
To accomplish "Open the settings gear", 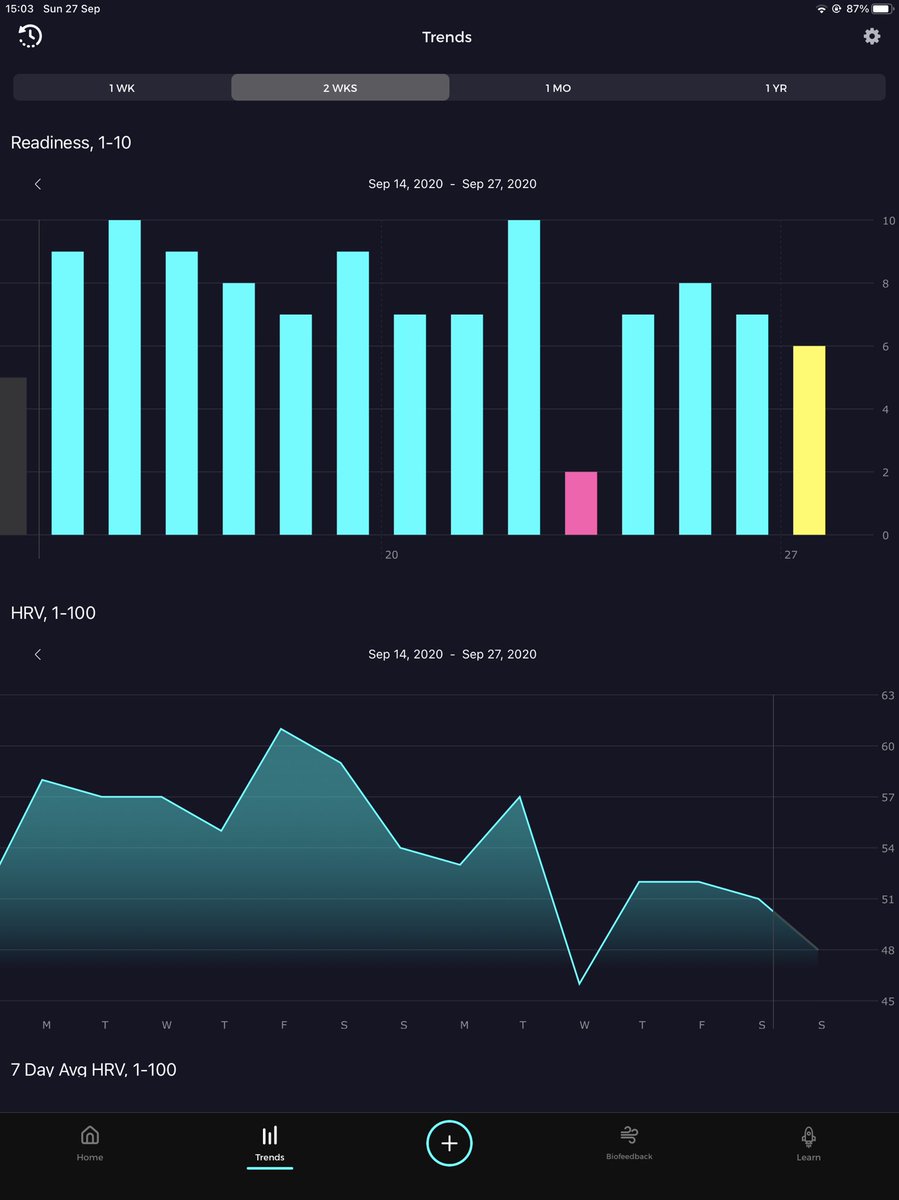I will 871,36.
